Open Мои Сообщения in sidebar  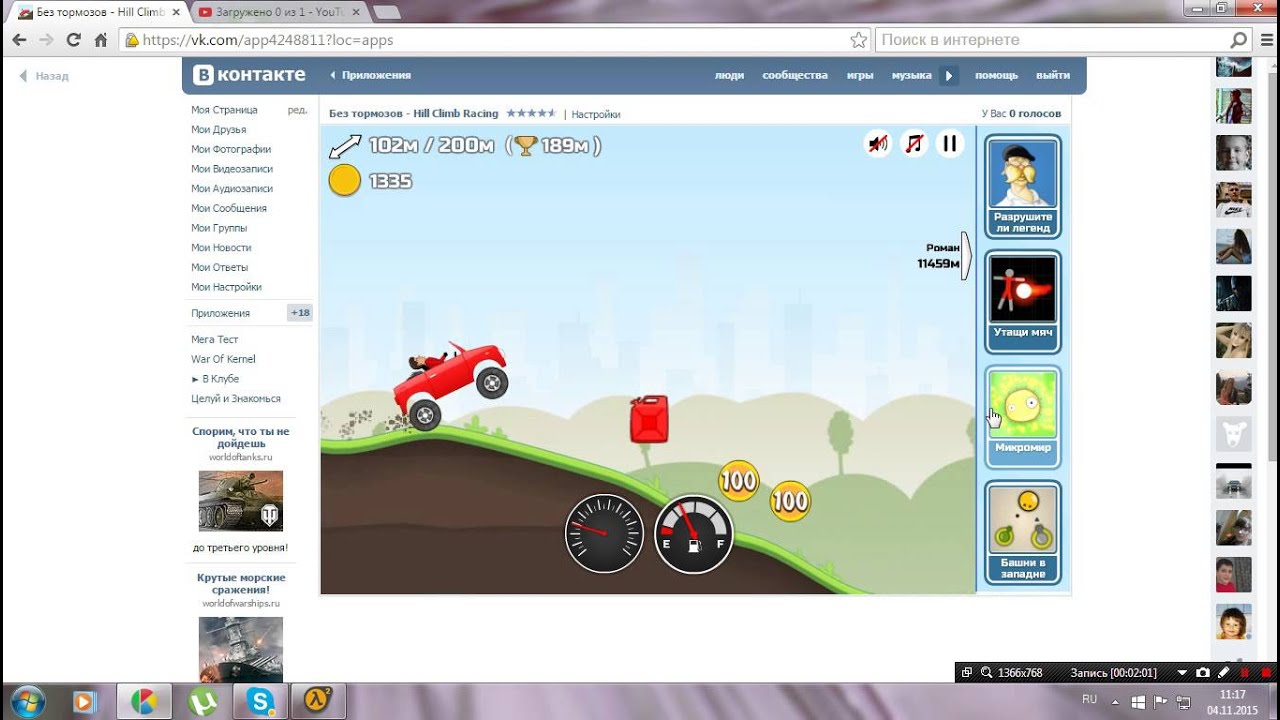click(229, 208)
